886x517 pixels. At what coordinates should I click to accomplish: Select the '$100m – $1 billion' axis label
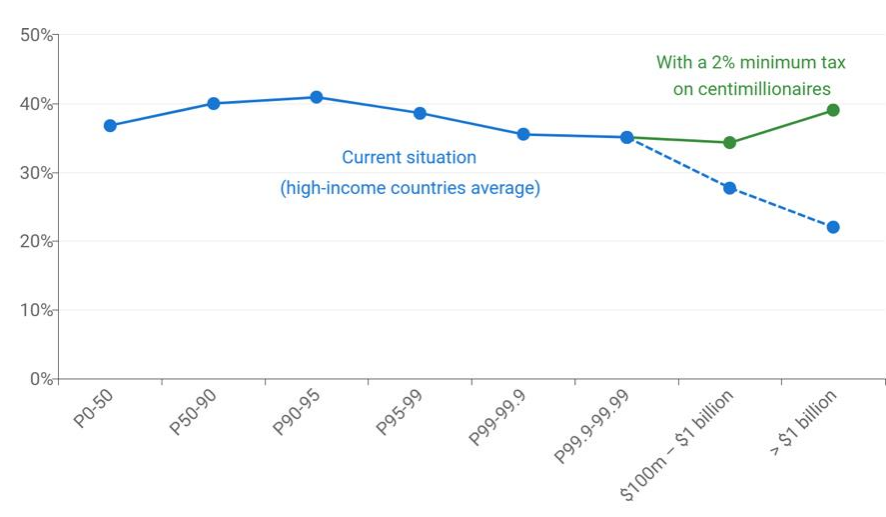tap(678, 443)
